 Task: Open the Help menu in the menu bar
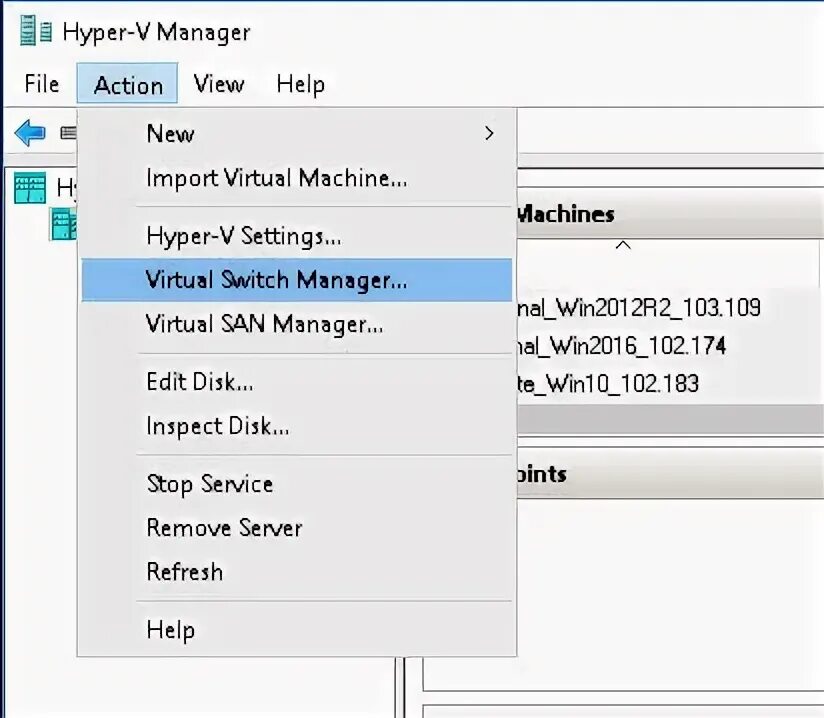click(301, 84)
